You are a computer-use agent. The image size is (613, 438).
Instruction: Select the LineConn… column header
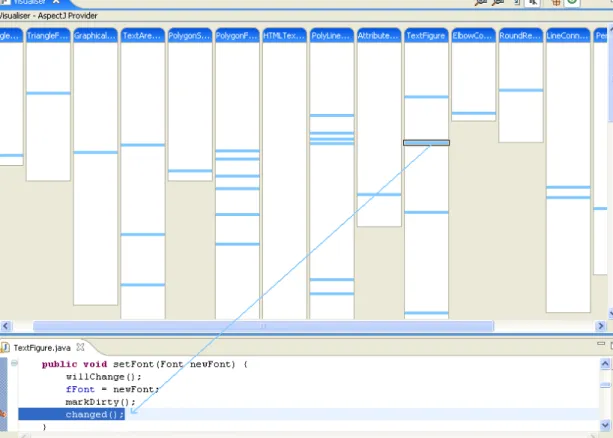[x=568, y=36]
